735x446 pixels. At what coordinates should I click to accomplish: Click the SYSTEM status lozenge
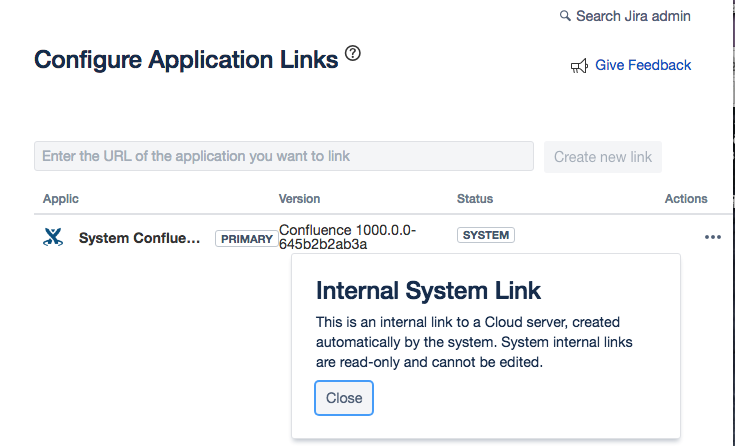point(486,236)
